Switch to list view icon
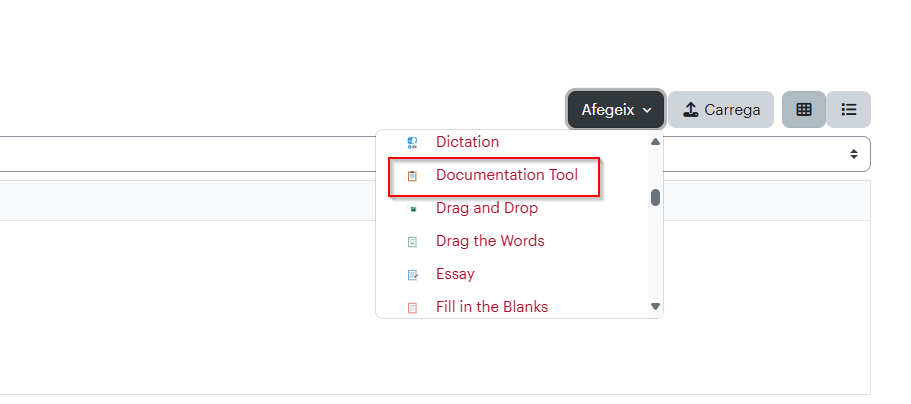 [x=849, y=109]
